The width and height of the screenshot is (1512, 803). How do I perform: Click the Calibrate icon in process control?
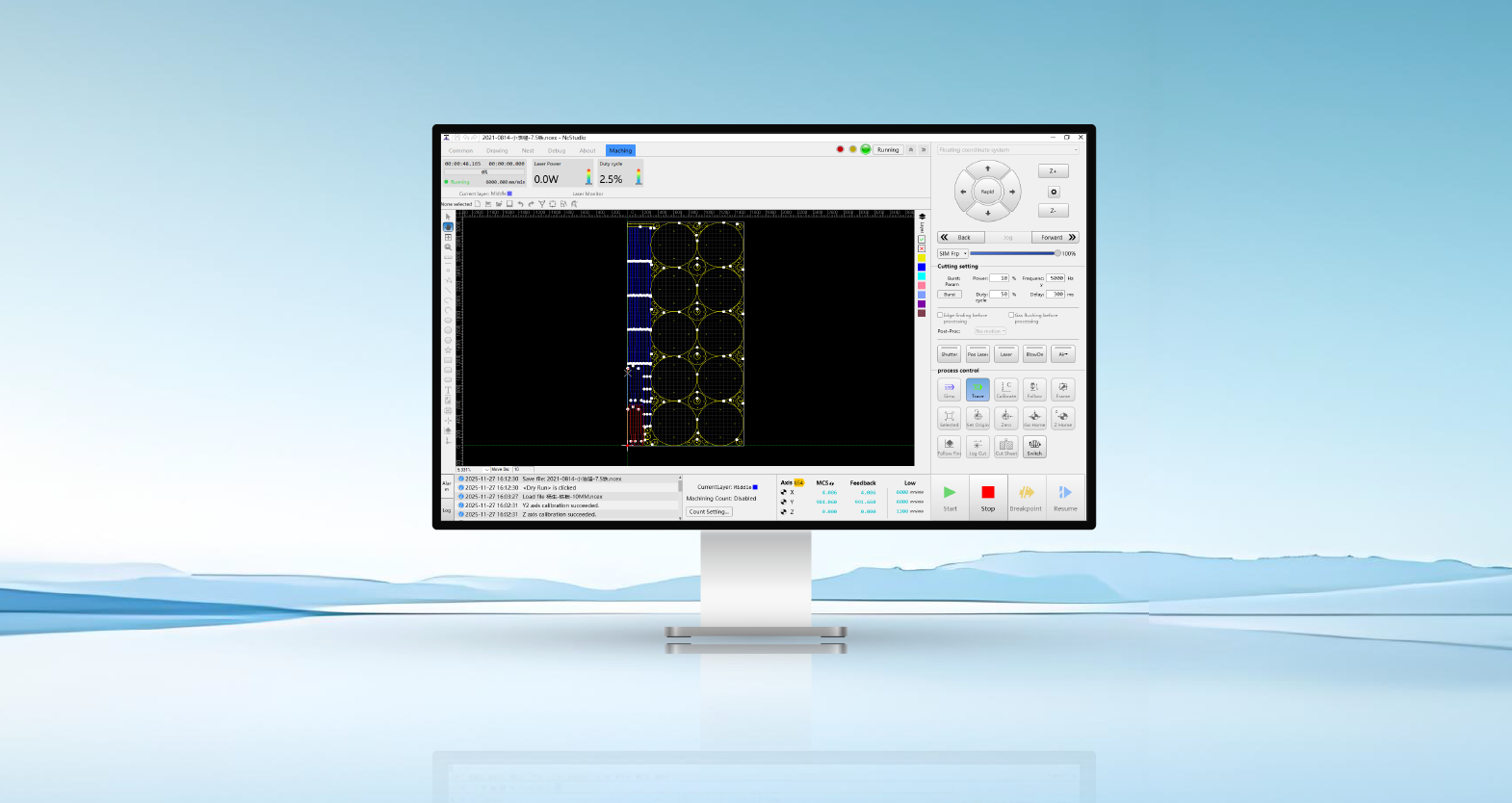[x=1005, y=389]
